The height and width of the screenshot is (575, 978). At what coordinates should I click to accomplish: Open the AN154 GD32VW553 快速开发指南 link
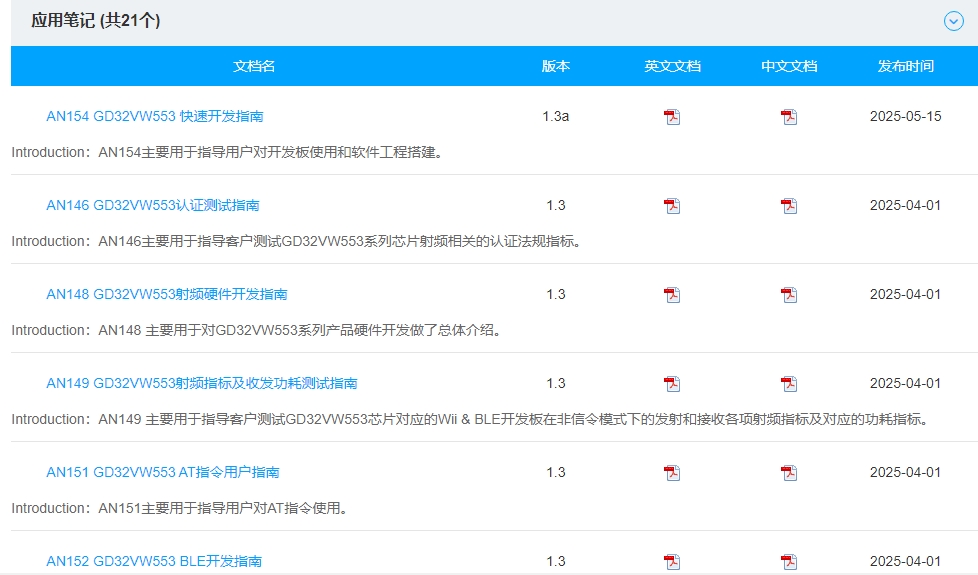point(155,116)
